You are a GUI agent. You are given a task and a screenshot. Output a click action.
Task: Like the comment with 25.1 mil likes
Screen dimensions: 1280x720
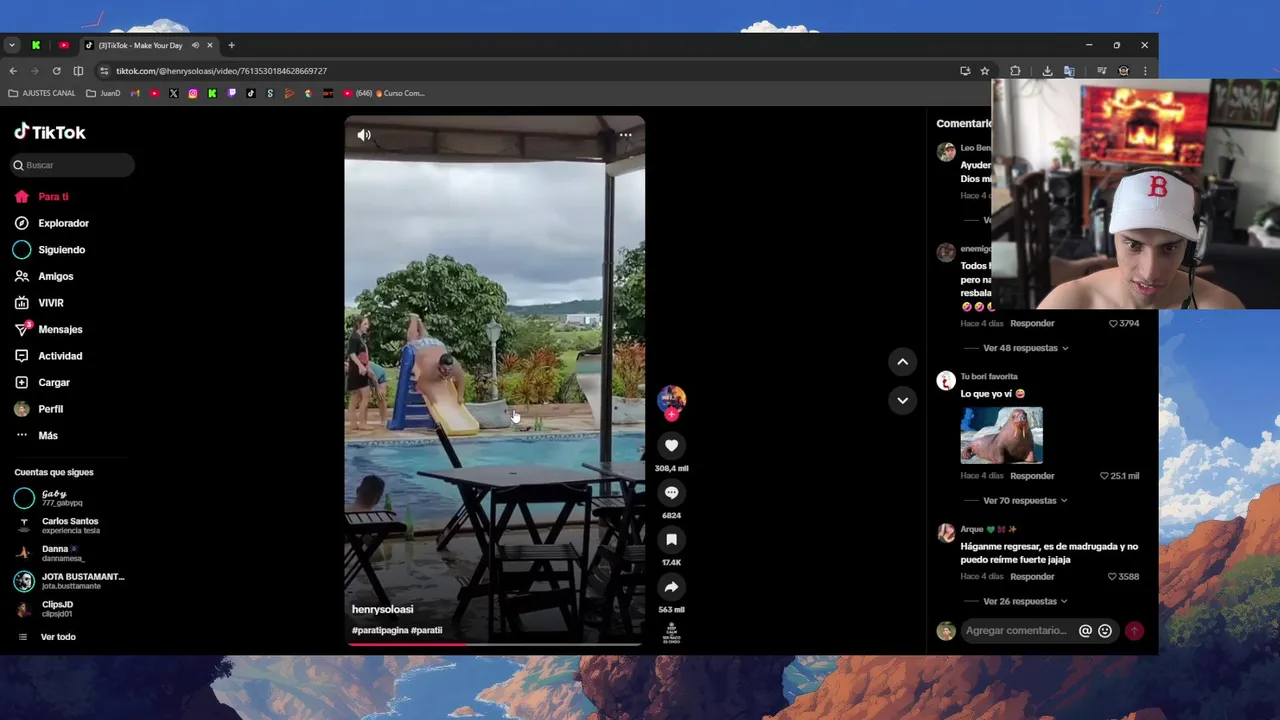tap(1104, 476)
